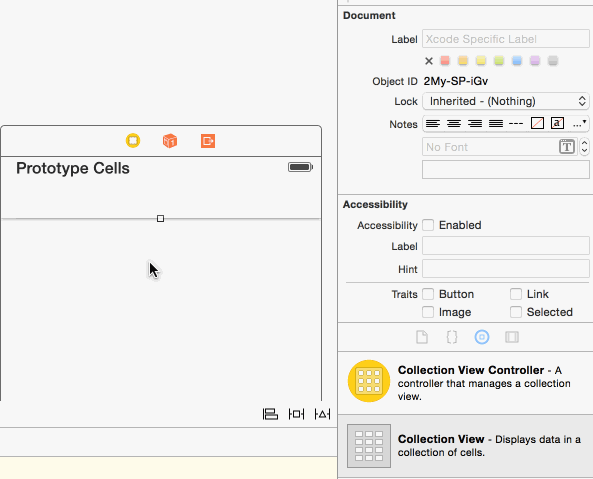Check the Selected trait
The image size is (593, 479).
(x=515, y=312)
